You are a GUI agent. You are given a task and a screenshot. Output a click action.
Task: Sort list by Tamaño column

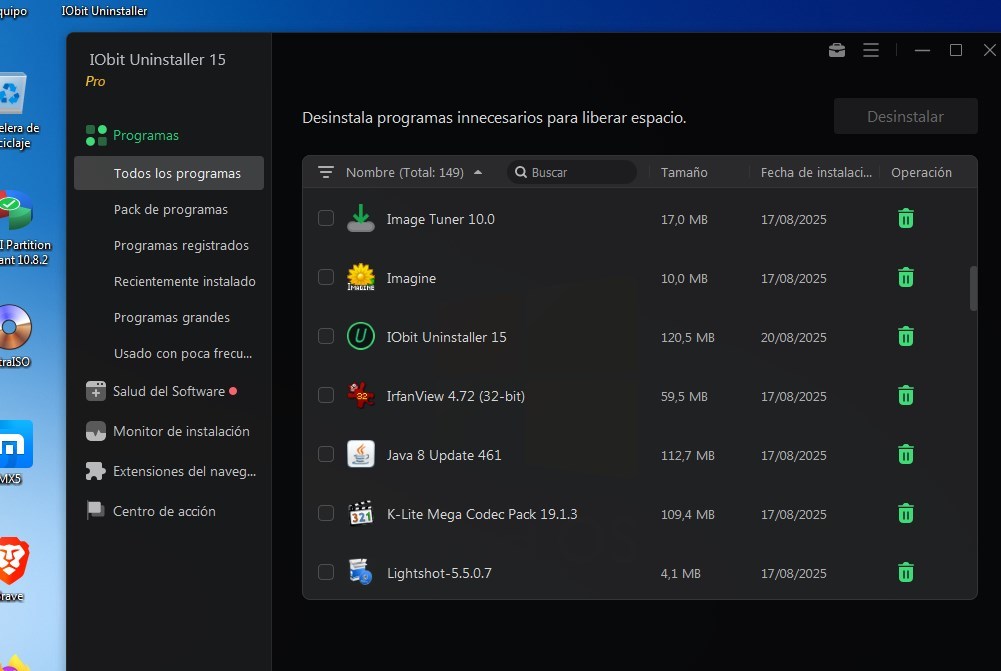[684, 172]
